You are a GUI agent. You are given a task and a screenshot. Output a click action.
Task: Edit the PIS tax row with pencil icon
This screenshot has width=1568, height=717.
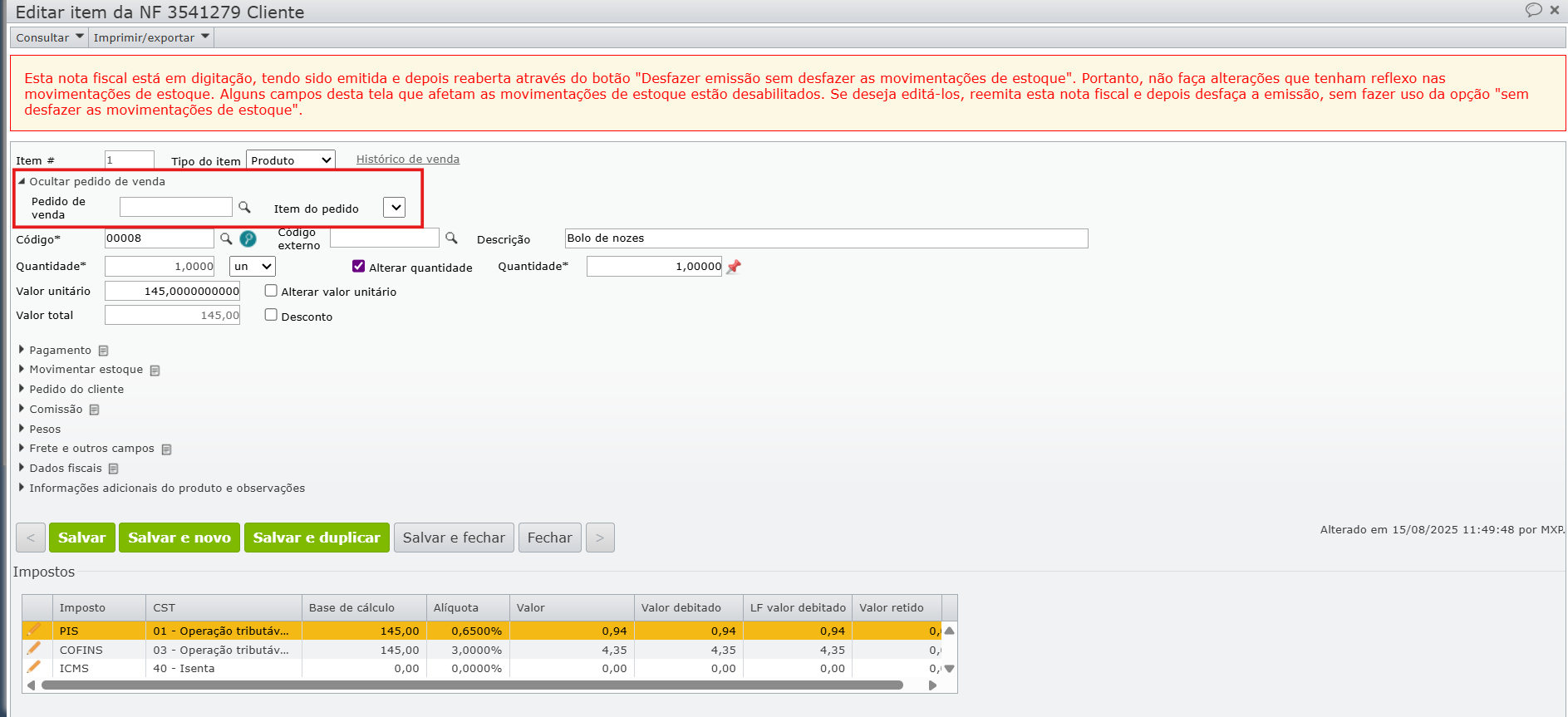tap(34, 631)
